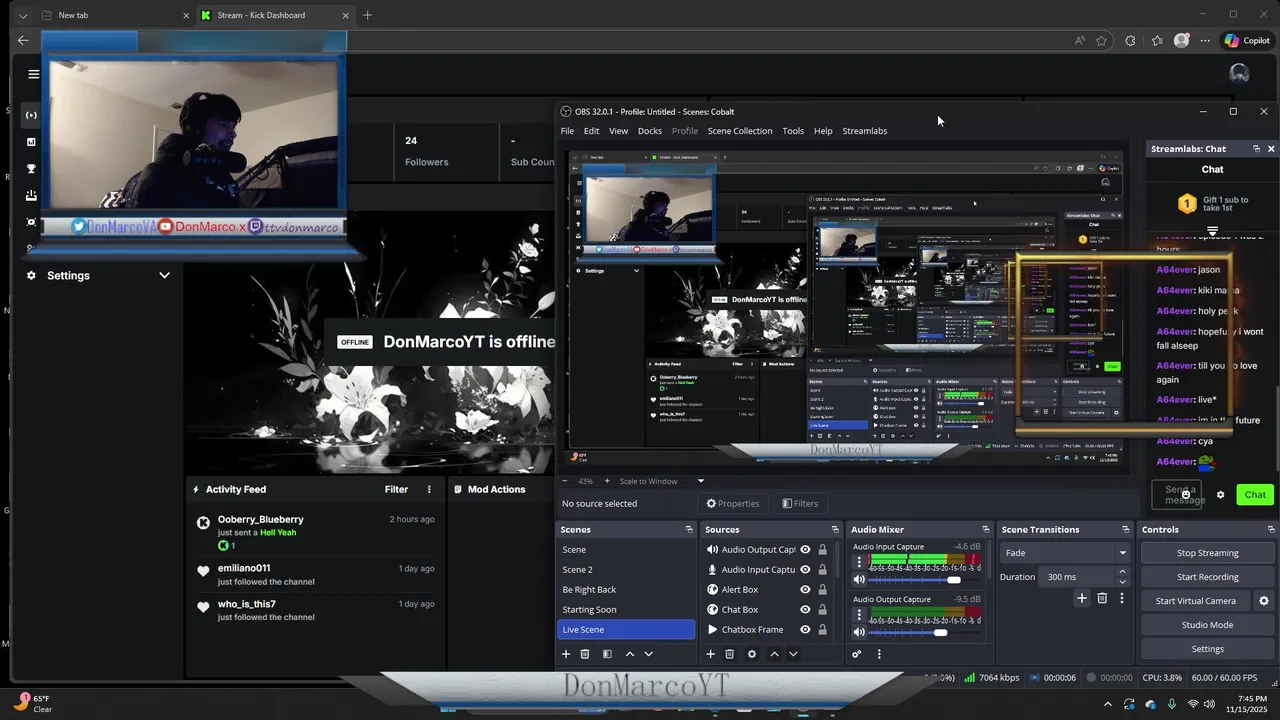This screenshot has height=720, width=1280.
Task: Toggle lock on Chatbox Frame source
Action: (822, 630)
